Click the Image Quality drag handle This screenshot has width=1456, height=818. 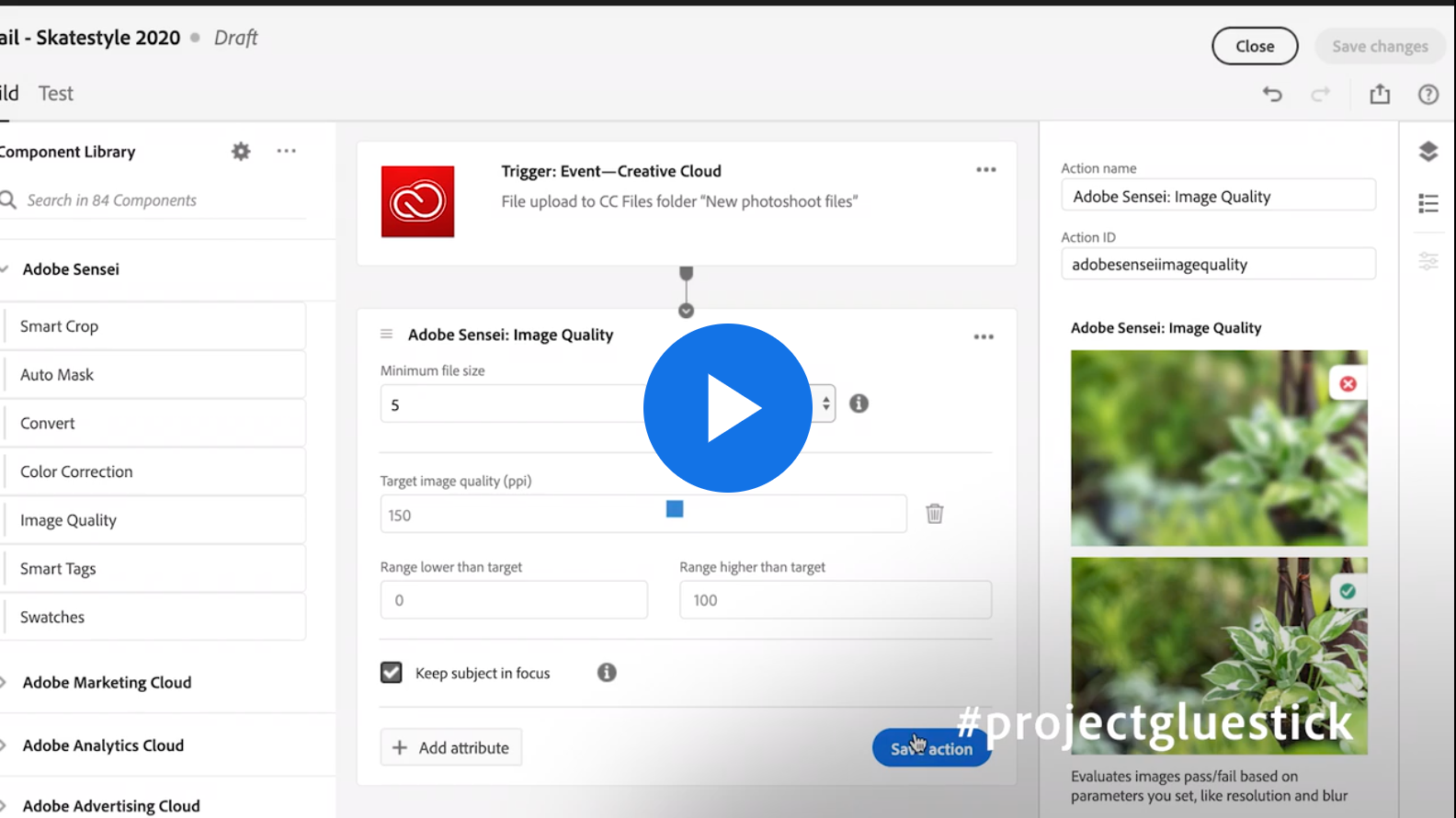coord(387,334)
